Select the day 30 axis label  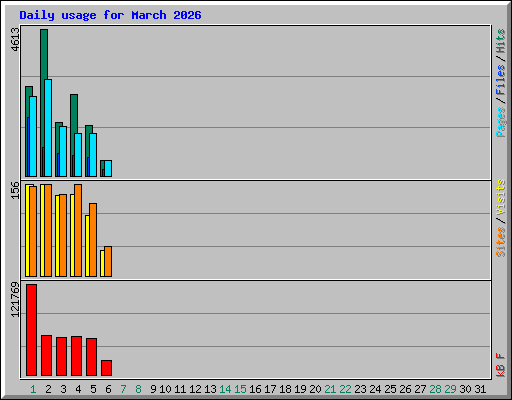tap(465, 389)
